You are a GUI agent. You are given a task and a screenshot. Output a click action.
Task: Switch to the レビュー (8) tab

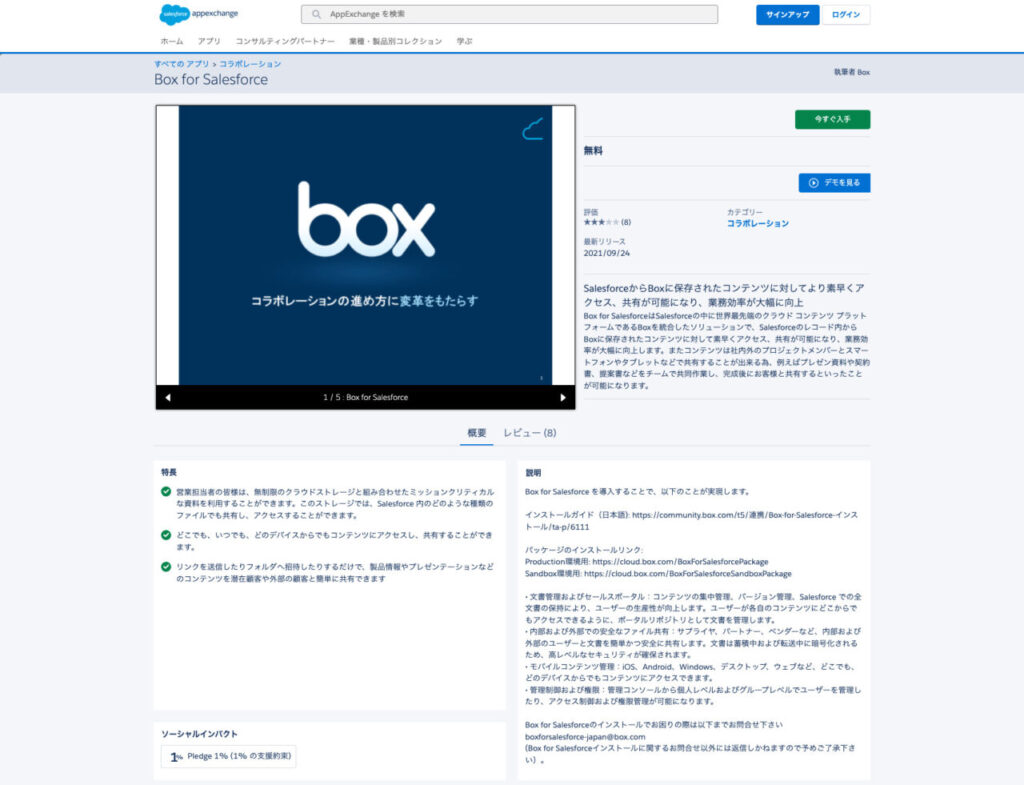point(530,433)
